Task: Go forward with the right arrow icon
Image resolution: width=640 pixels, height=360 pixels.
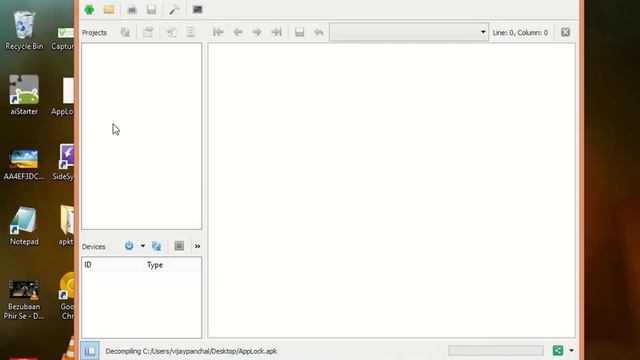Action: 257,32
